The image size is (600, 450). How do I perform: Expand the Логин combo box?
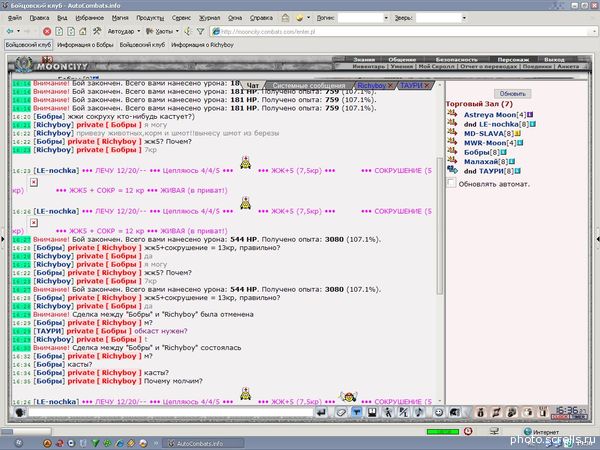(386, 18)
